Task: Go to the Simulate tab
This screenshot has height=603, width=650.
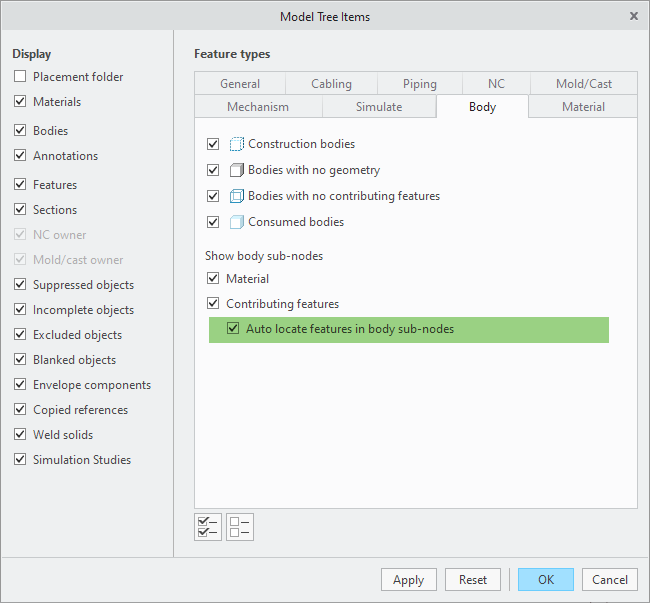Action: click(379, 107)
